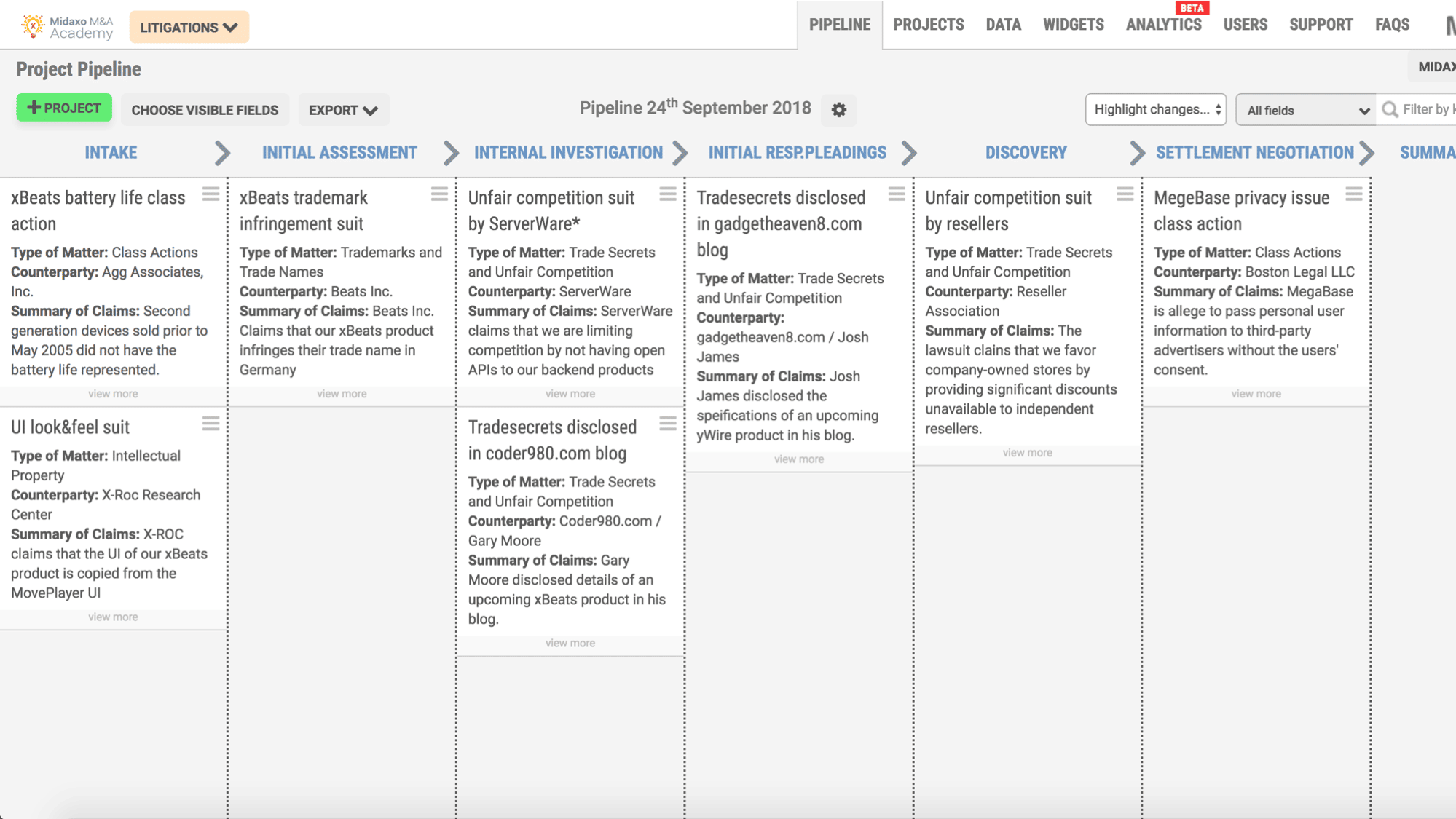1456x819 pixels.
Task: Switch to the Pipeline tab
Action: tap(840, 25)
